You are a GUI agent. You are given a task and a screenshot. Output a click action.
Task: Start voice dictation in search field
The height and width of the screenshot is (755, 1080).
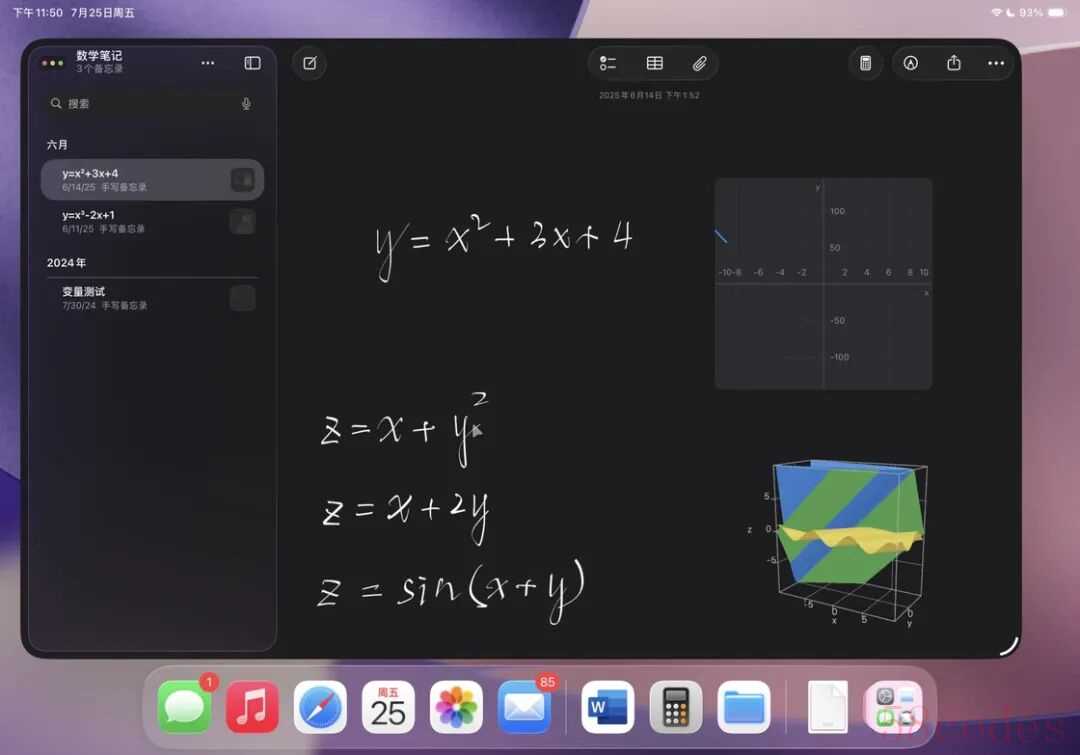246,104
